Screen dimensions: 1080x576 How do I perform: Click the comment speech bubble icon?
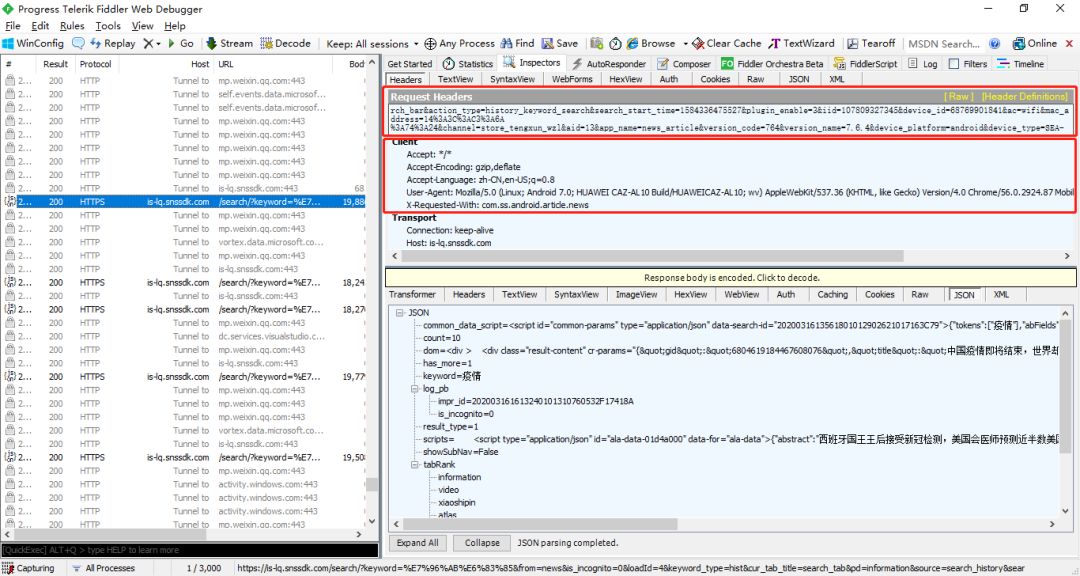click(x=78, y=43)
